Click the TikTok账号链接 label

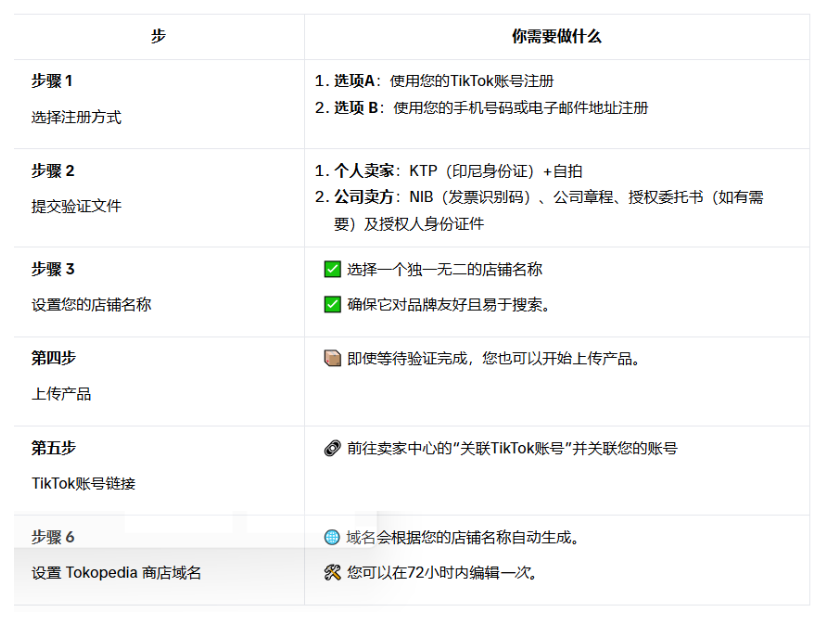click(x=83, y=483)
